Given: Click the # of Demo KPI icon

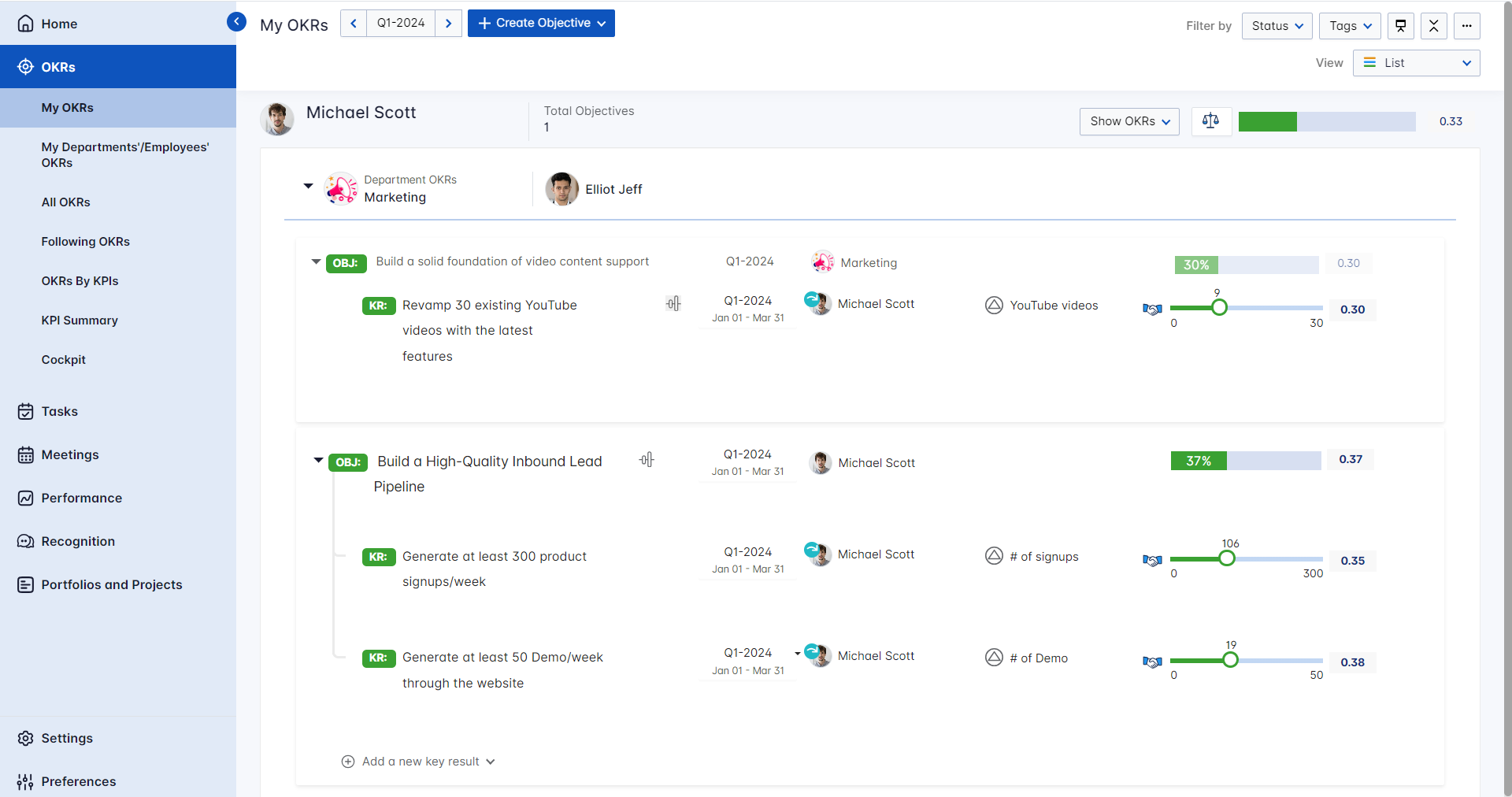Looking at the screenshot, I should pyautogui.click(x=994, y=657).
